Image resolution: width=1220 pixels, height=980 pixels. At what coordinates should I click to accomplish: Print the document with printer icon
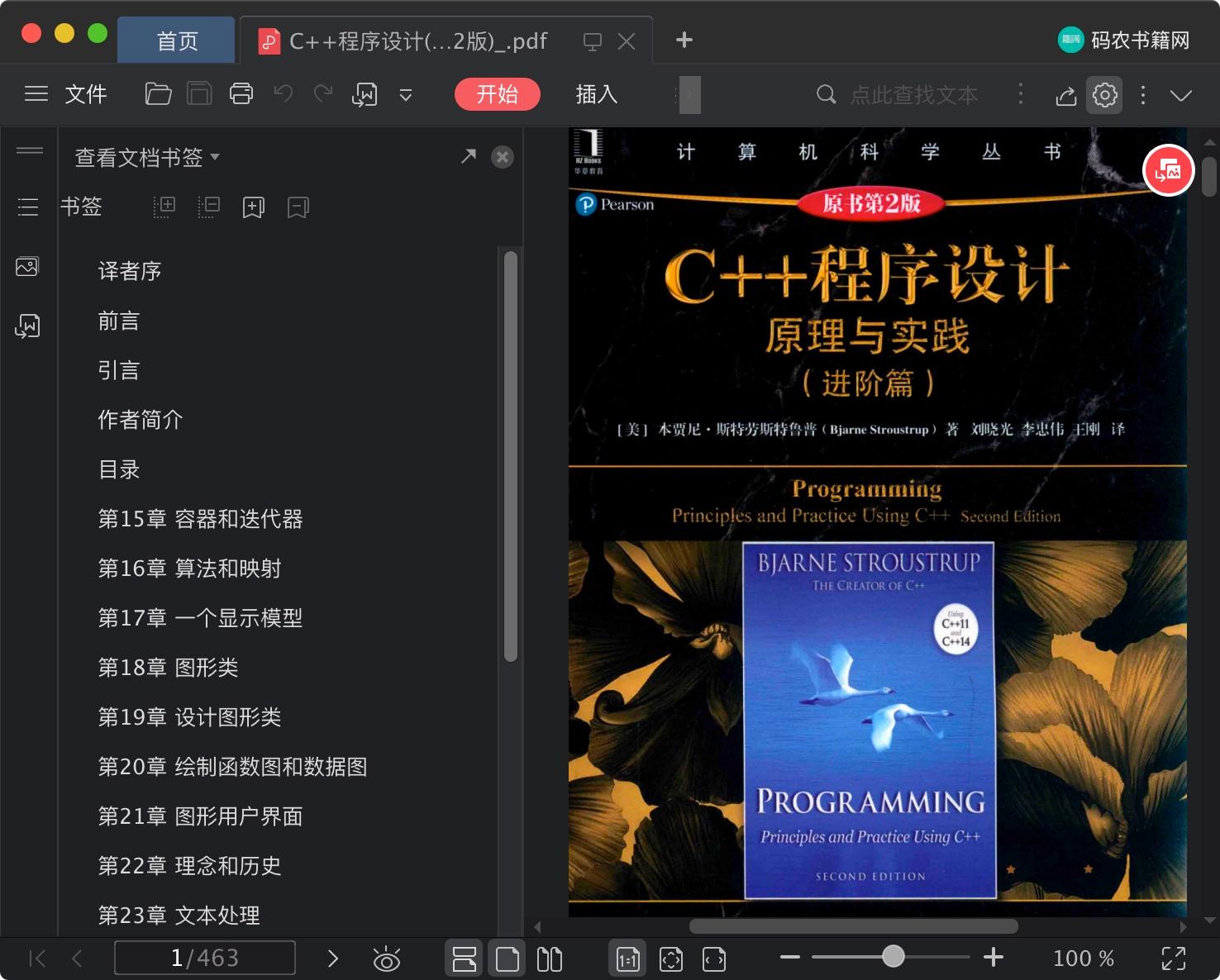pos(241,94)
